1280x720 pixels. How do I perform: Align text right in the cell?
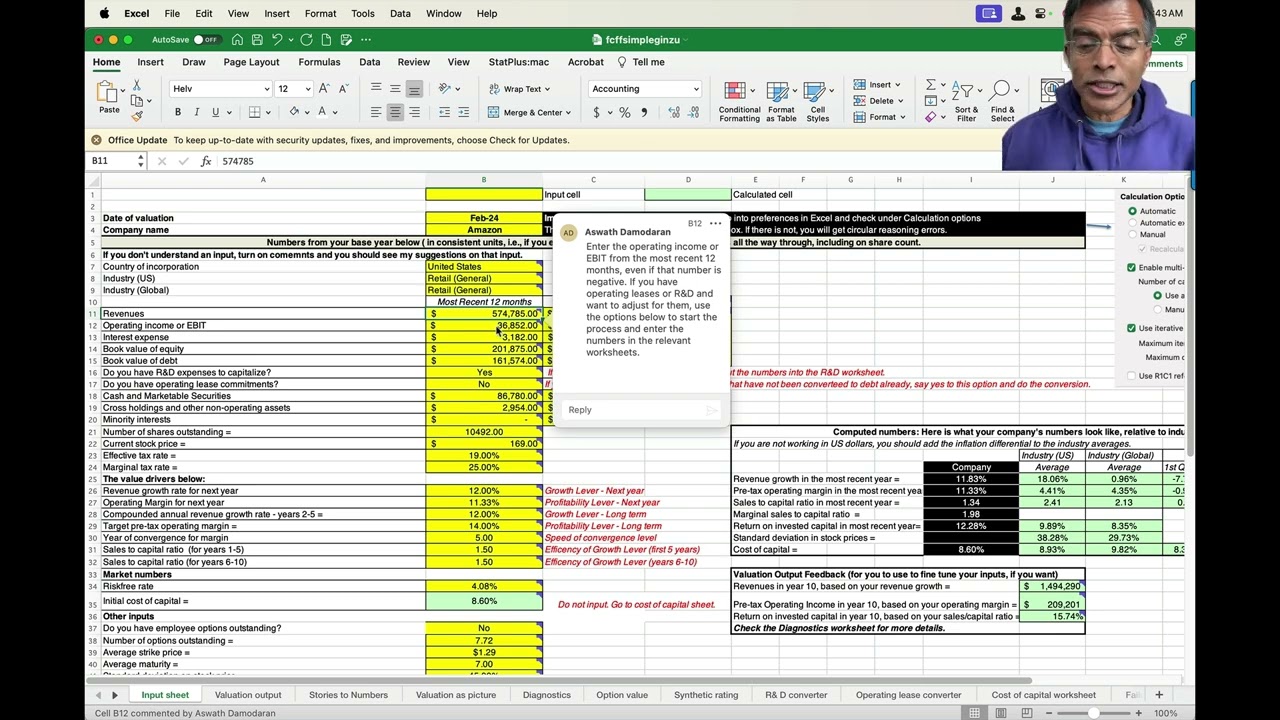(x=414, y=112)
